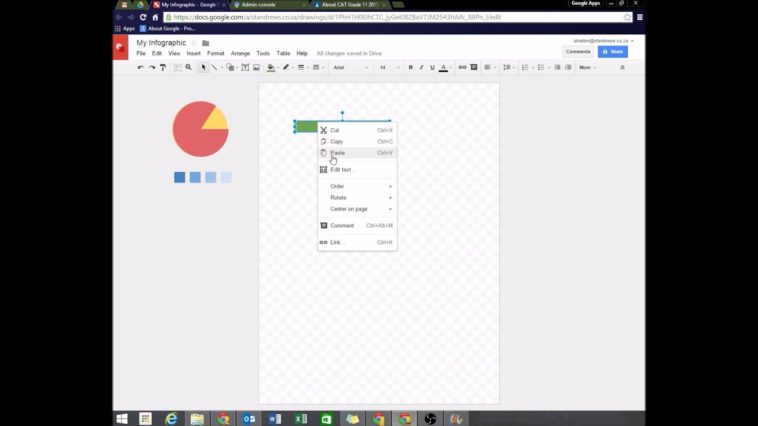The height and width of the screenshot is (426, 758).
Task: Expand the Order submenu
Action: 357,186
